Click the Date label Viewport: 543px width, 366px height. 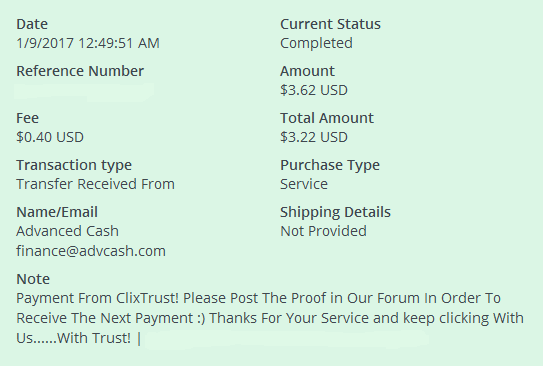(32, 24)
